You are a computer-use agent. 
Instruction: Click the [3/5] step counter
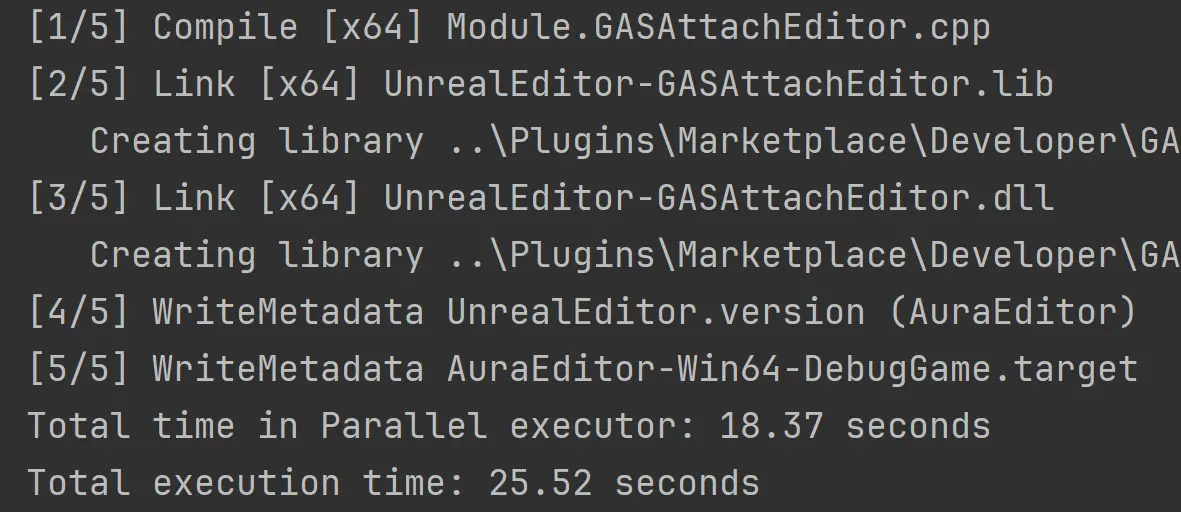(78, 198)
